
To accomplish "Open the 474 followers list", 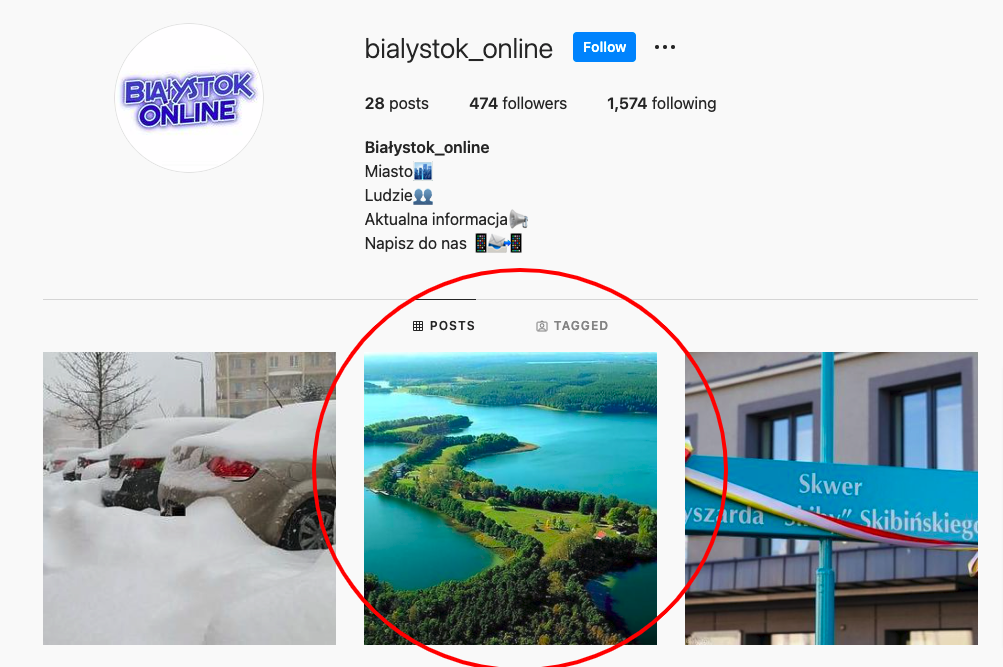I will coord(517,103).
